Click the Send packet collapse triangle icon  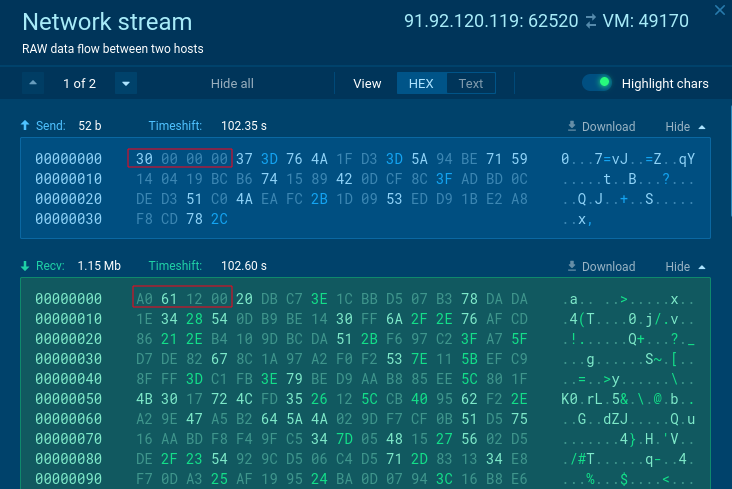(702, 126)
